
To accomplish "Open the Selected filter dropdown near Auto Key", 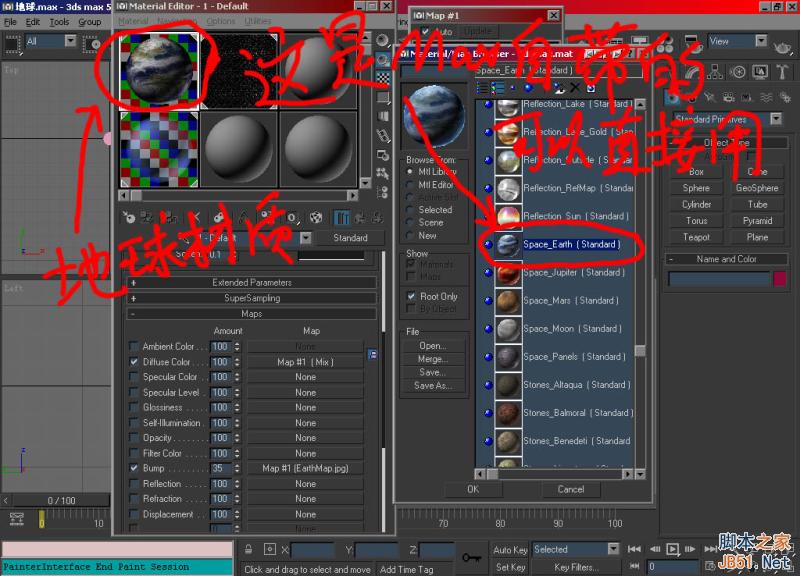I will click(x=575, y=549).
